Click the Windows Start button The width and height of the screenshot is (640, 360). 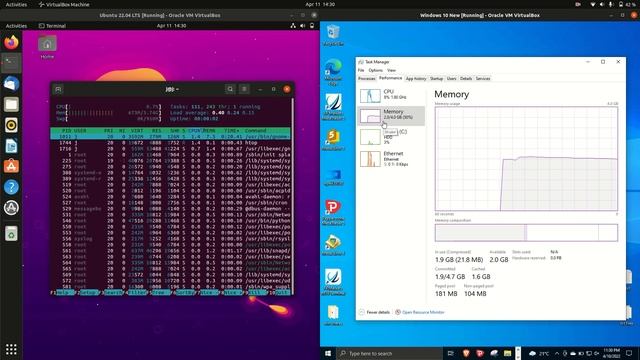pyautogui.click(x=328, y=353)
